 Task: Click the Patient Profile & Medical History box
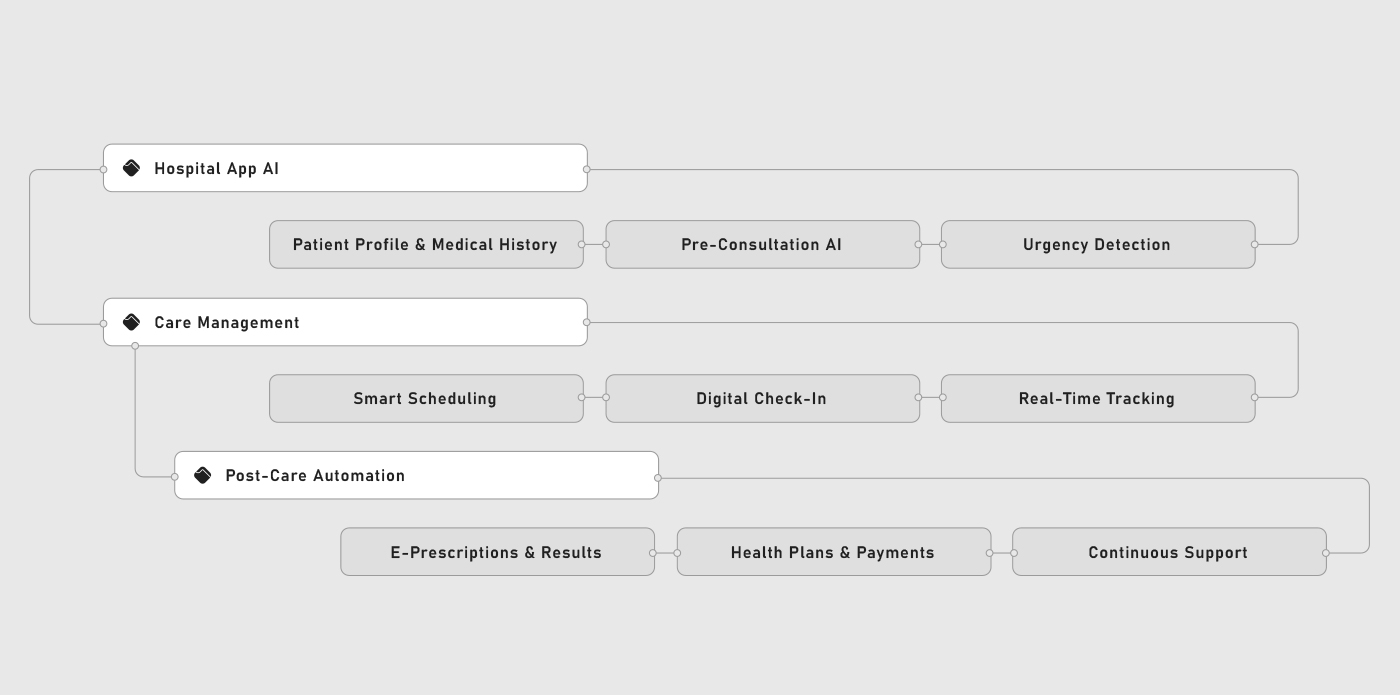click(x=426, y=245)
